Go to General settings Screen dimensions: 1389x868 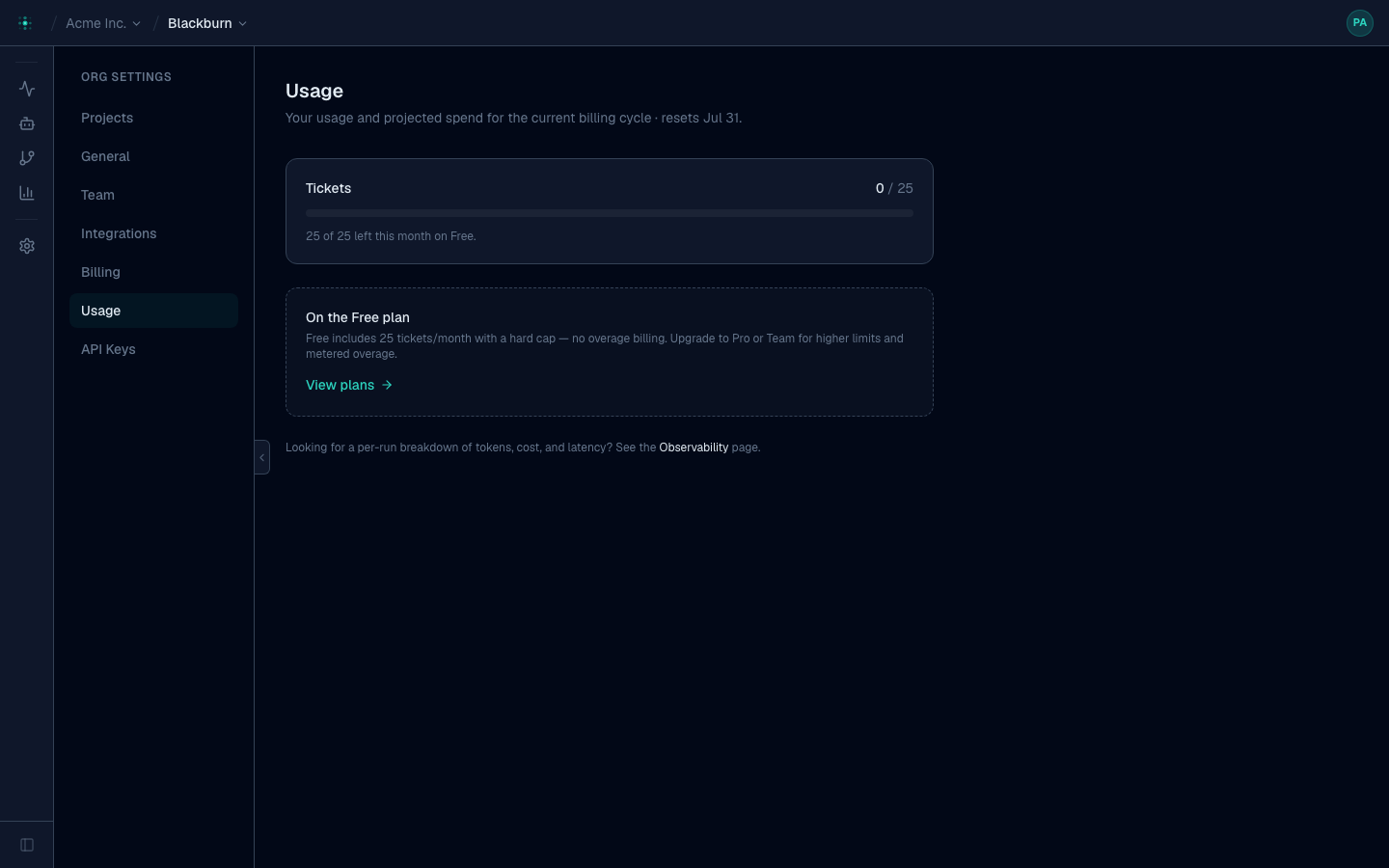point(153,156)
